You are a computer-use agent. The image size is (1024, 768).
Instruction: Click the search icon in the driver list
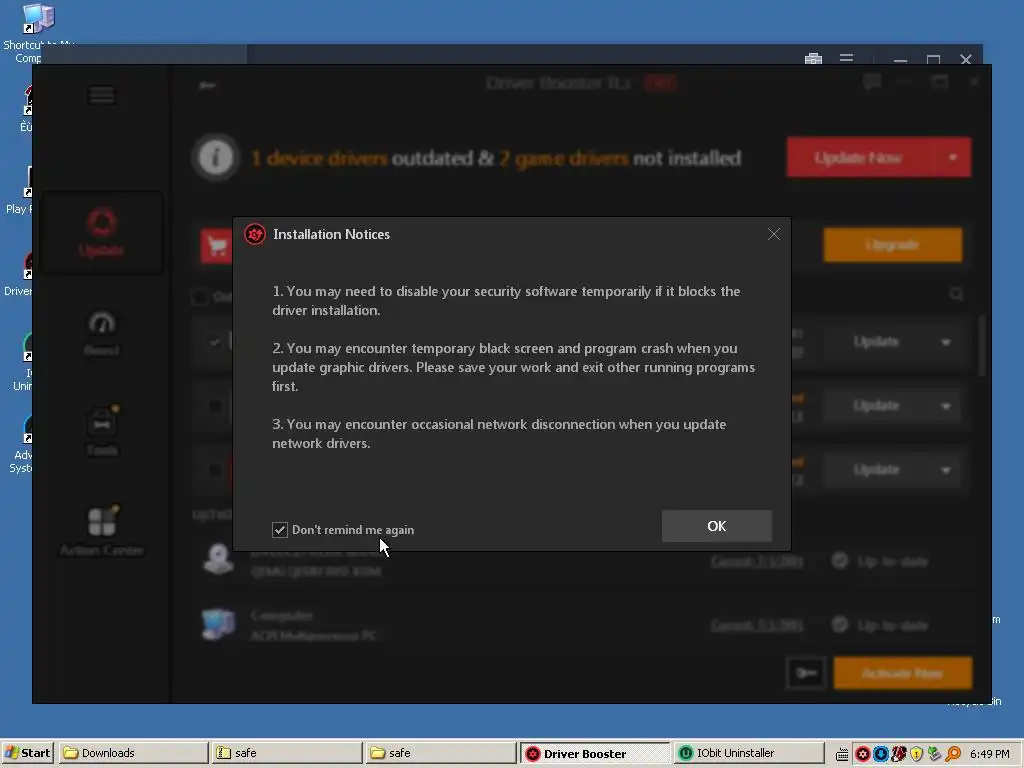coord(956,295)
